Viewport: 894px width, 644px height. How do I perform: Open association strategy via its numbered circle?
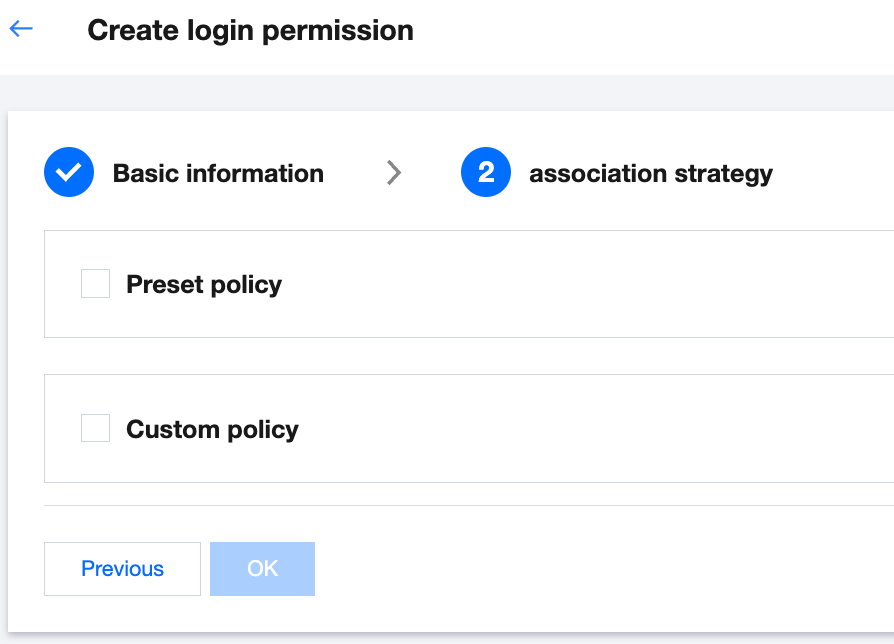(x=486, y=172)
